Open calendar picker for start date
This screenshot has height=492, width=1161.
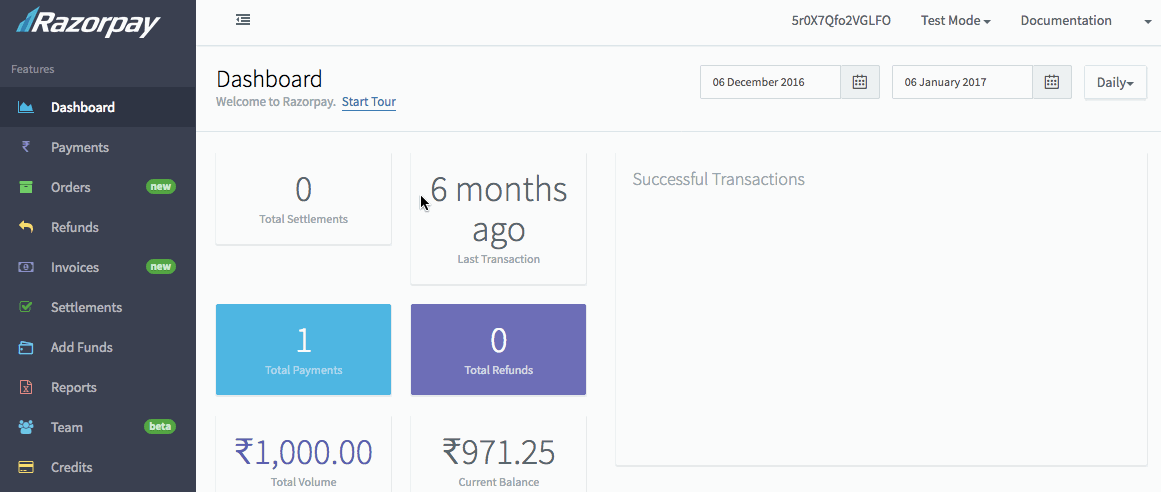pos(859,82)
